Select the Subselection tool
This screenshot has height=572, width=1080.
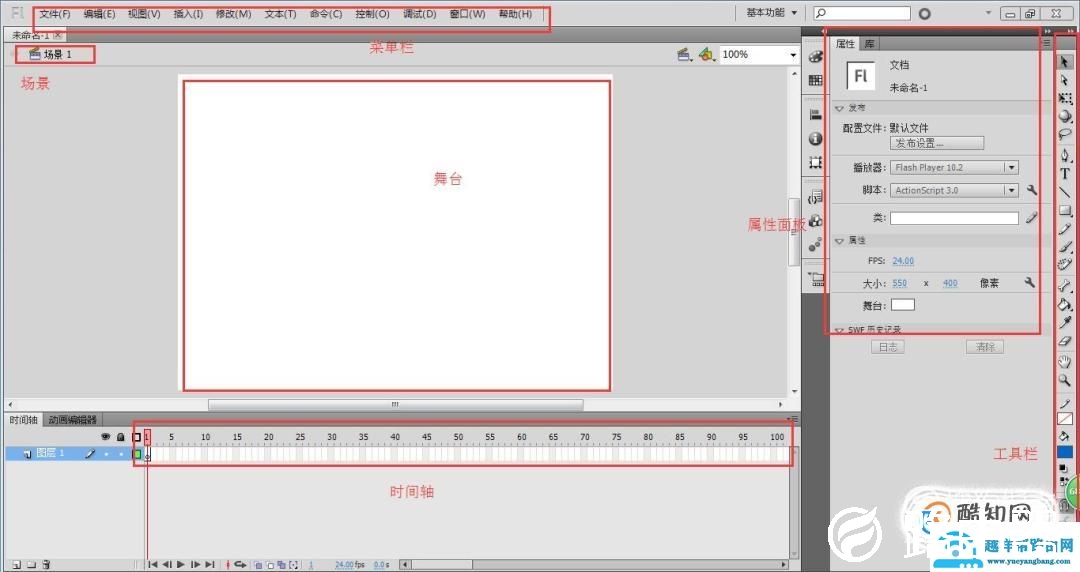(1065, 81)
